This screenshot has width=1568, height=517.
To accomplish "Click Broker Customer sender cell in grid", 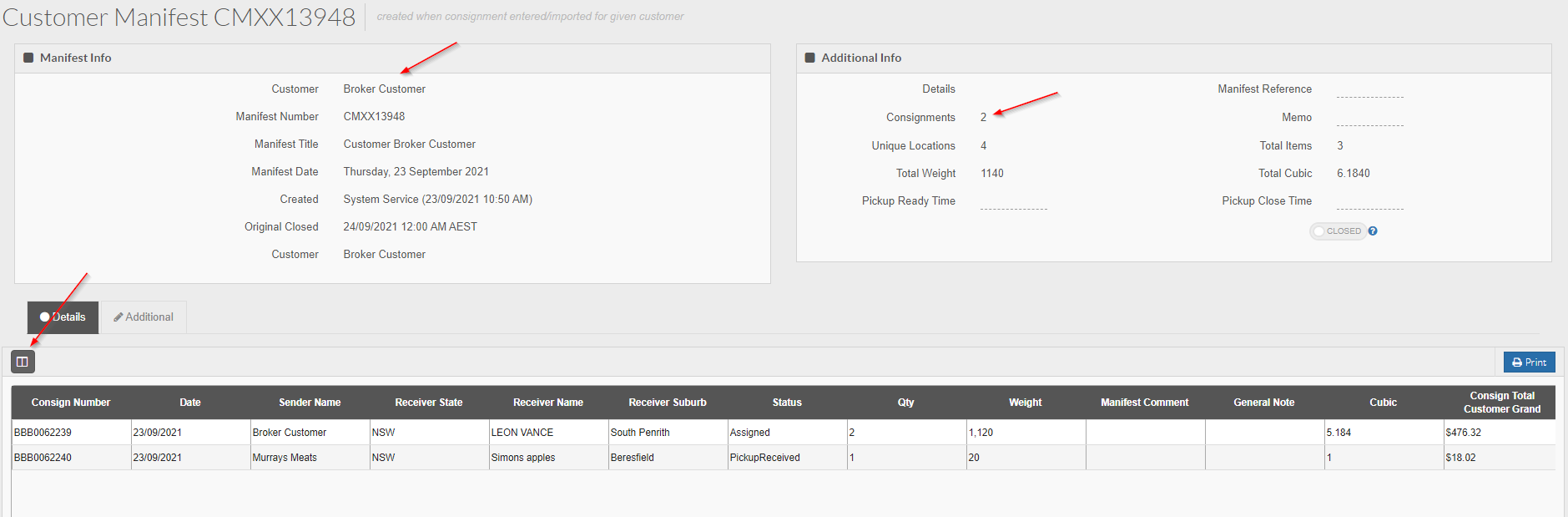I will (x=310, y=433).
